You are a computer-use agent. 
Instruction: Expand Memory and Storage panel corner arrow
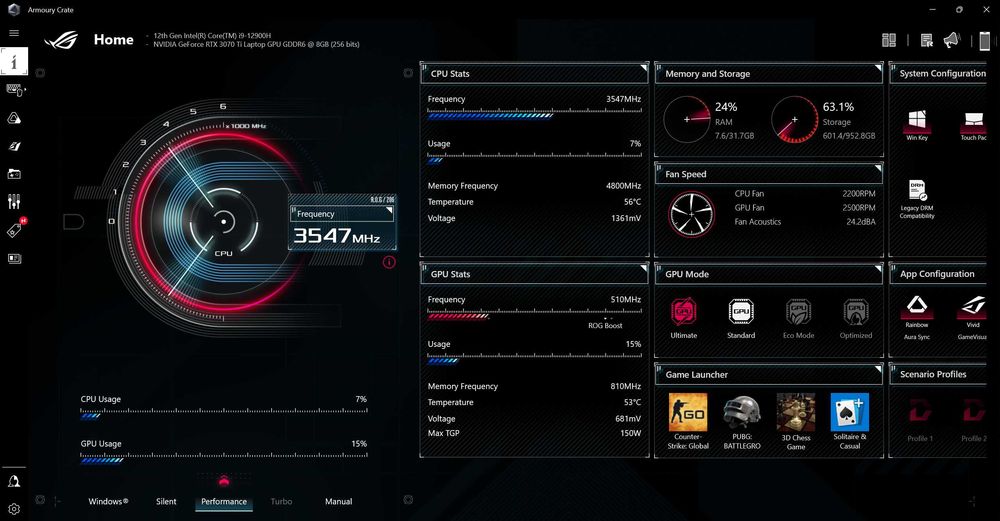point(878,68)
